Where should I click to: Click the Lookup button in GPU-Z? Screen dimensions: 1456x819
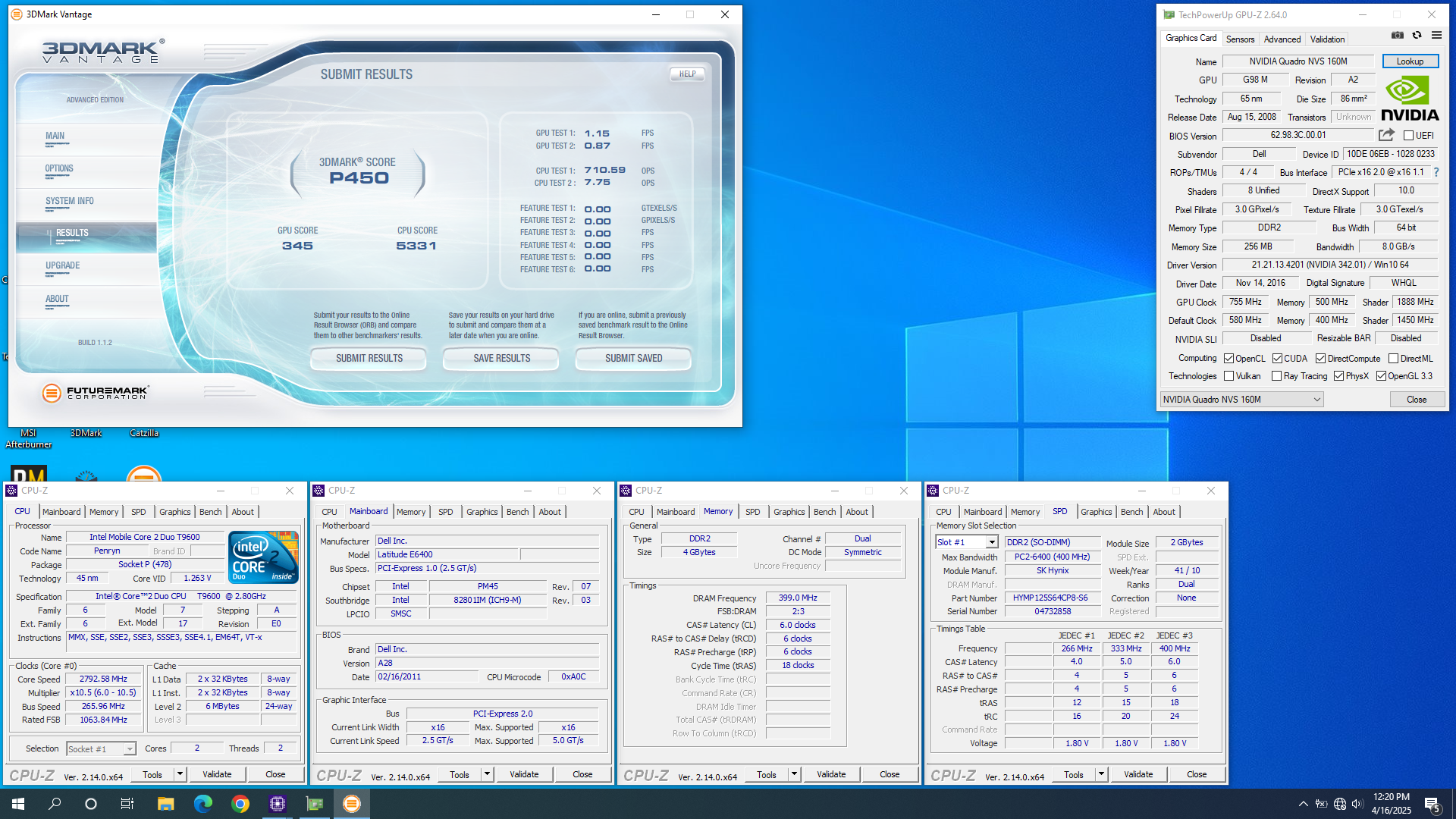pos(1410,61)
